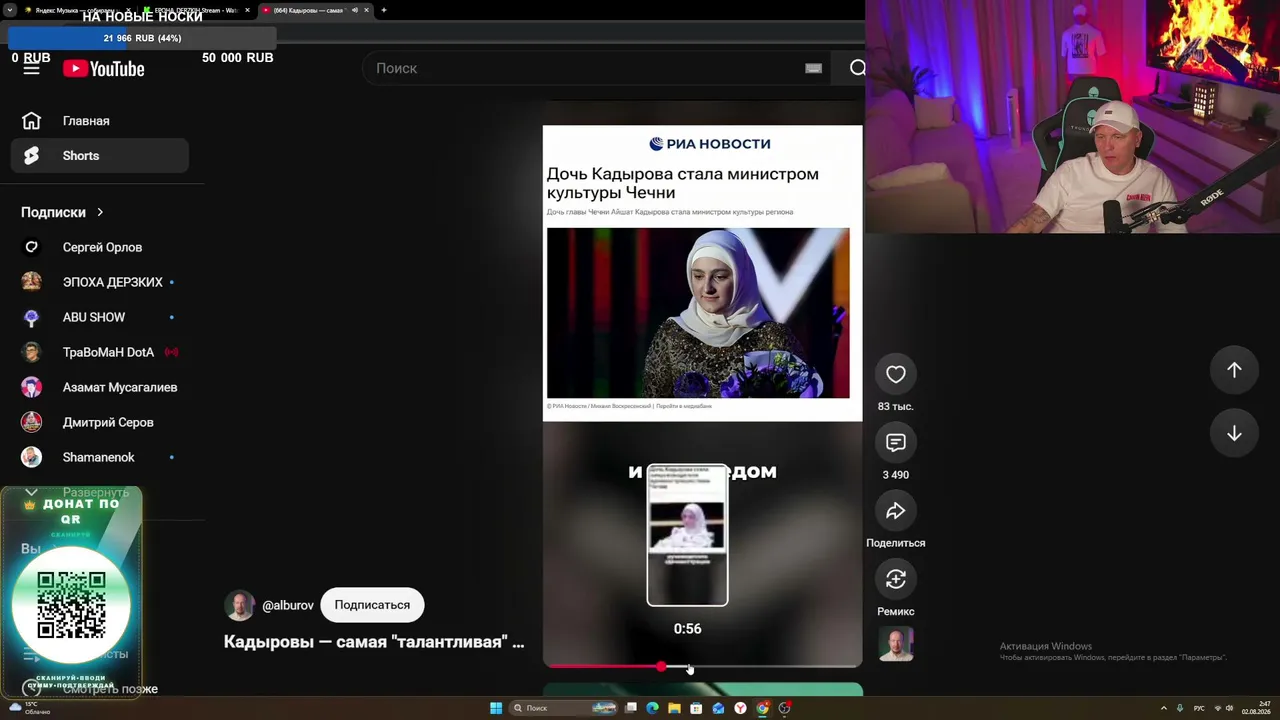
Task: Open the ТраВоМаН DotA subscription
Action: 100,352
